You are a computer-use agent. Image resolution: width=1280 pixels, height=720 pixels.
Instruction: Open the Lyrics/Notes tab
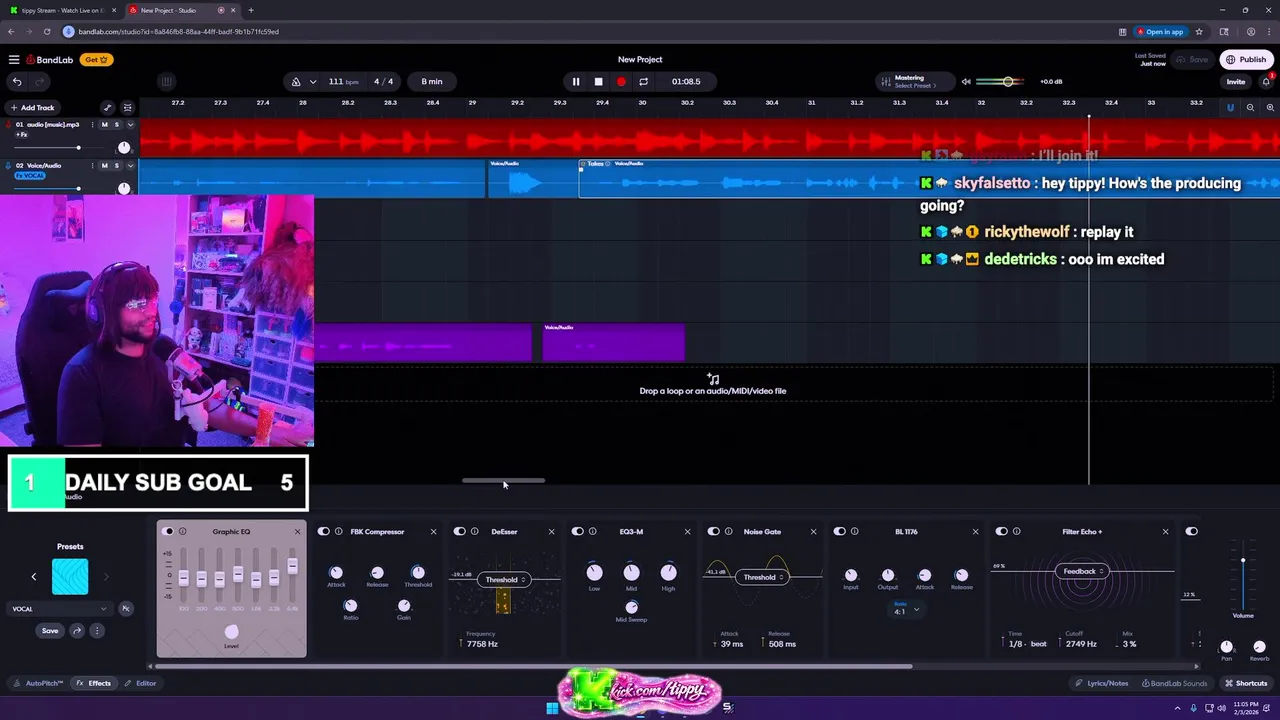[1101, 684]
